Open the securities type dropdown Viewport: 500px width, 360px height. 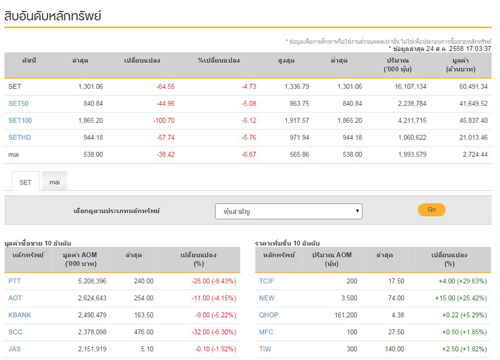[289, 211]
